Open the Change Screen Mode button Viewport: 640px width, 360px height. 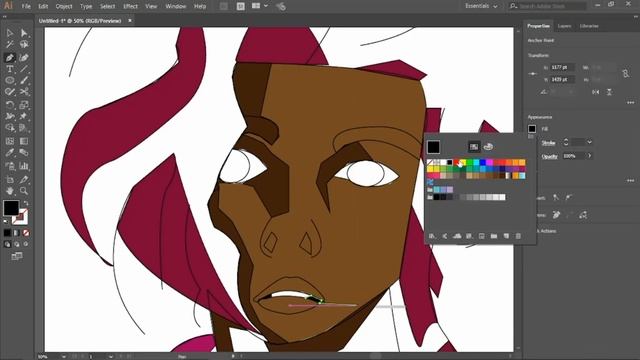pos(17,256)
